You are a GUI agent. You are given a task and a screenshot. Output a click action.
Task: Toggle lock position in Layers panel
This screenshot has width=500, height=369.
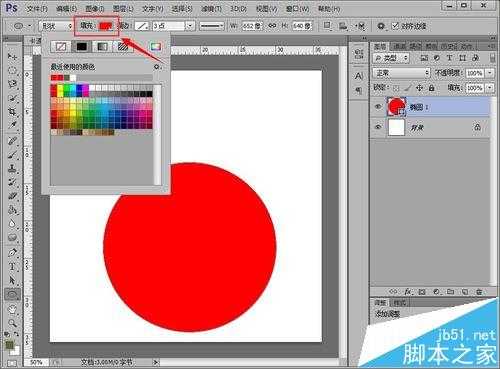click(419, 88)
